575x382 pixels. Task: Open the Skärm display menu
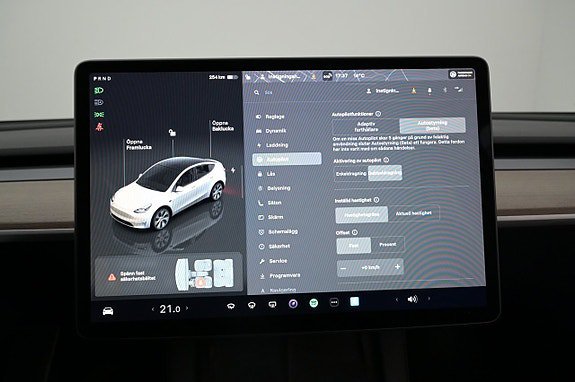click(x=270, y=217)
